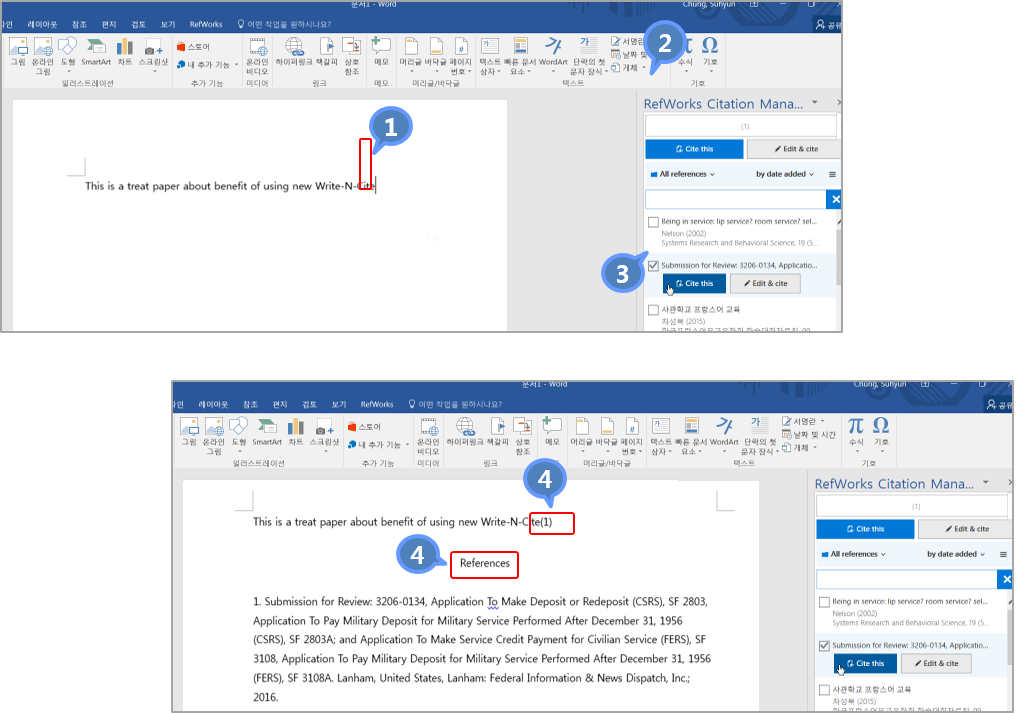1024x713 pixels.
Task: Click 날짜 및 시간 in the bottom window ribbon
Action: (809, 435)
